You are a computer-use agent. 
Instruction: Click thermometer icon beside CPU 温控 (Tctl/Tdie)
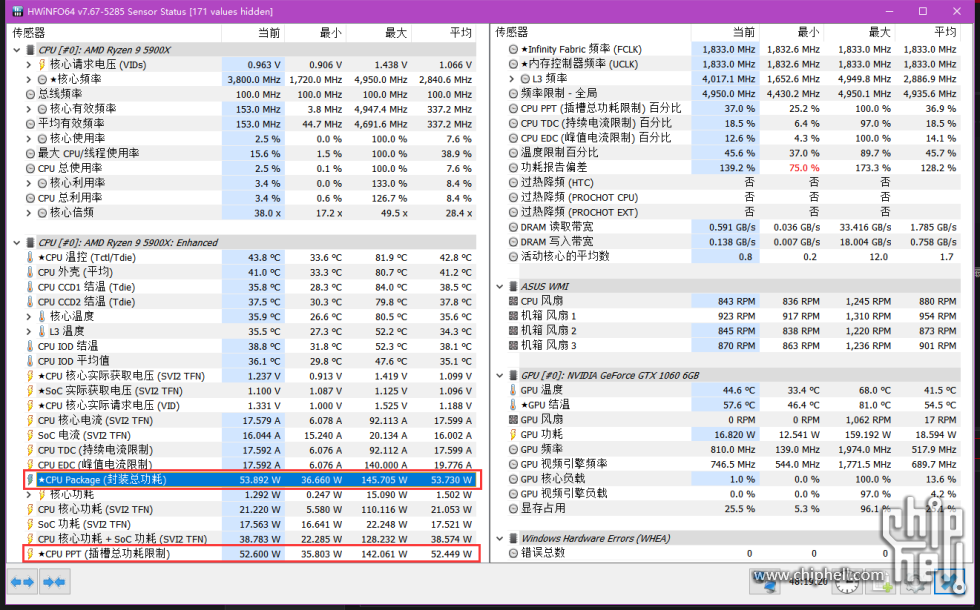pyautogui.click(x=30, y=257)
